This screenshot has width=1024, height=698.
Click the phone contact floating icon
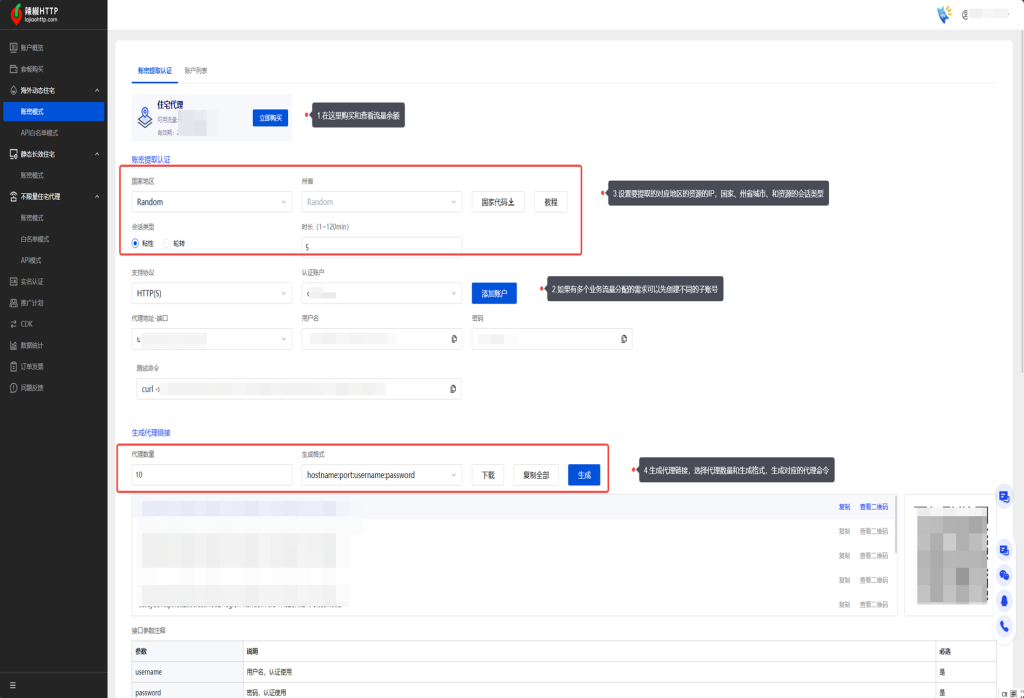click(1004, 626)
